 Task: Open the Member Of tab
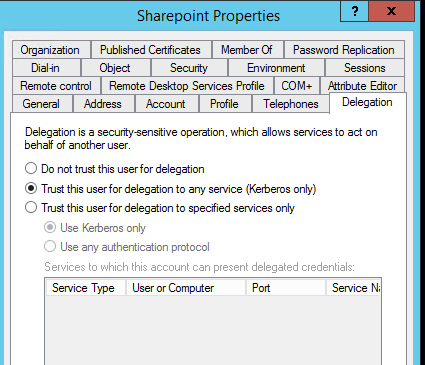[247, 50]
